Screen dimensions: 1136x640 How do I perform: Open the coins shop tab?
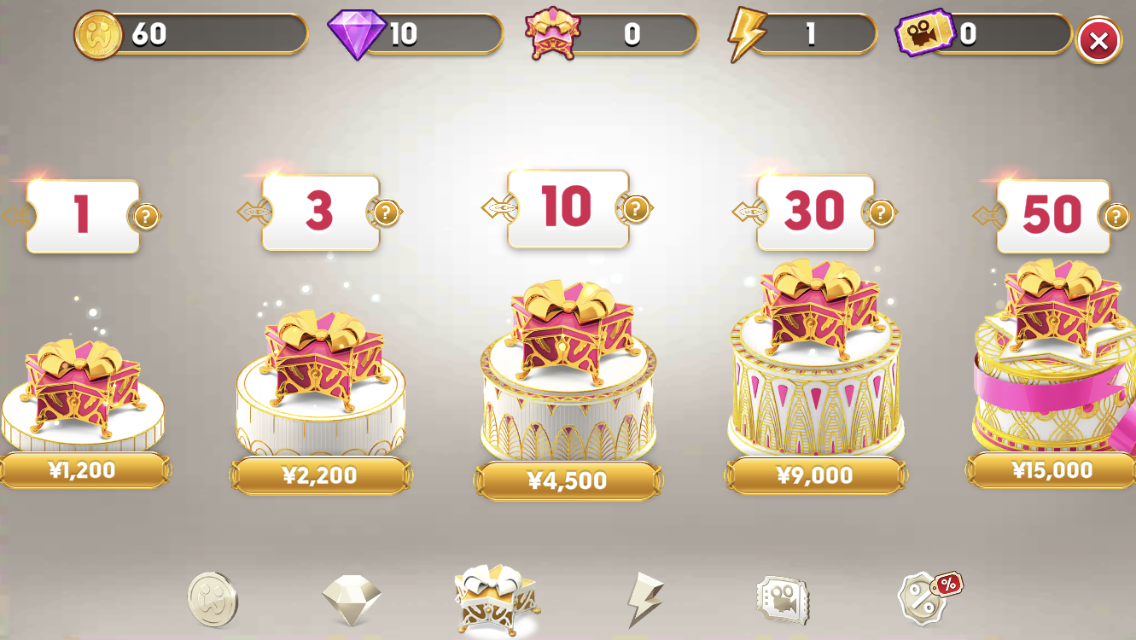pyautogui.click(x=212, y=599)
